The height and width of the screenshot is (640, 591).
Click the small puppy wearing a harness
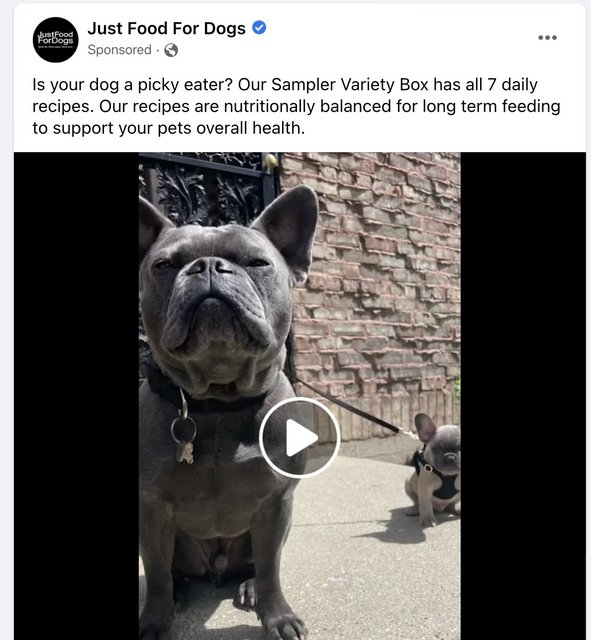point(434,469)
